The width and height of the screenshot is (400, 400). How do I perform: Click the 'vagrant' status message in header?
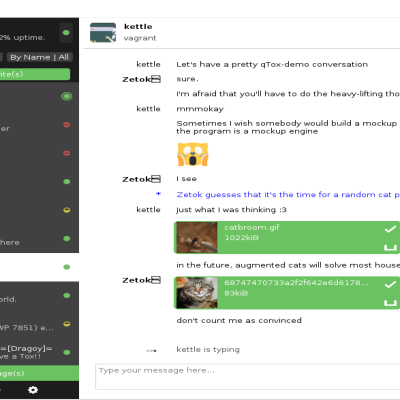coord(140,38)
